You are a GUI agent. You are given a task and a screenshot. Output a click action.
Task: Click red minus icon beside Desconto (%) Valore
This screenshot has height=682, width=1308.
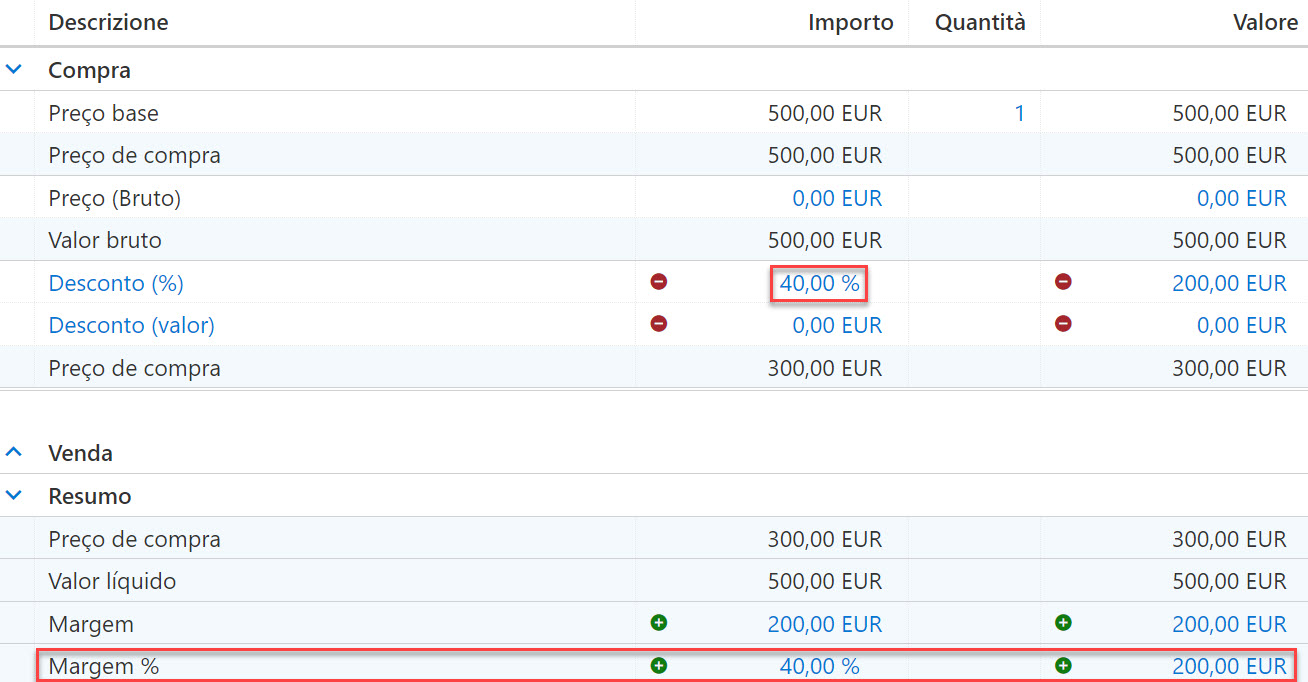click(1063, 282)
